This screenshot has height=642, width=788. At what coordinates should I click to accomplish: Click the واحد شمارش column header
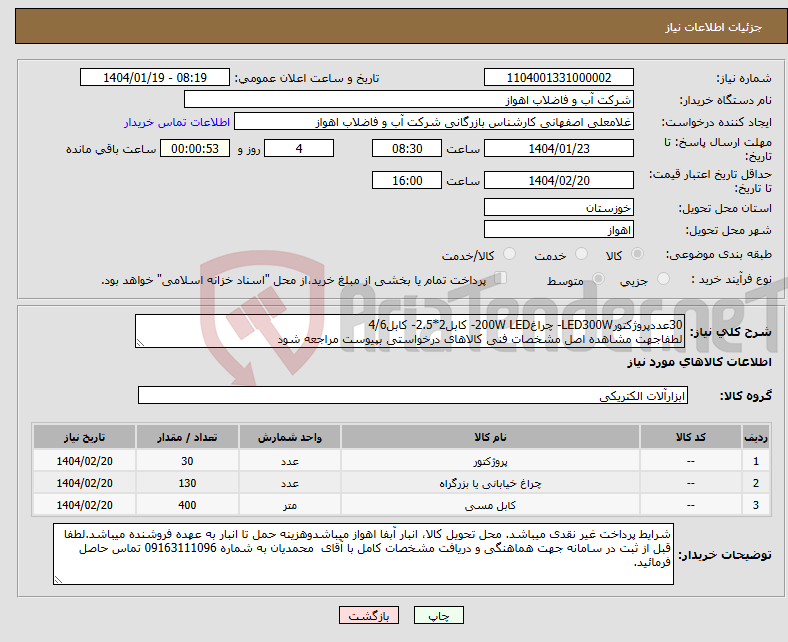pos(289,437)
